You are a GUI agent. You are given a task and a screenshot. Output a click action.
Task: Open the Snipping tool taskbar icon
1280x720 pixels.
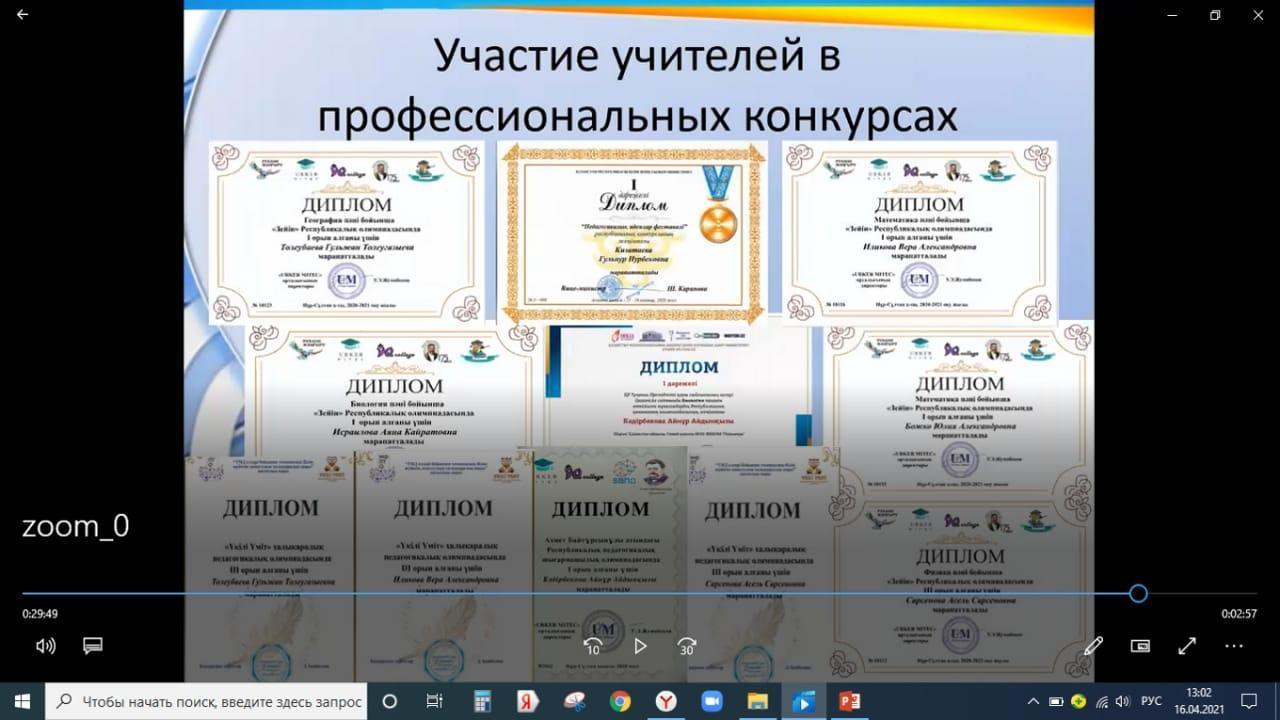pos(574,701)
